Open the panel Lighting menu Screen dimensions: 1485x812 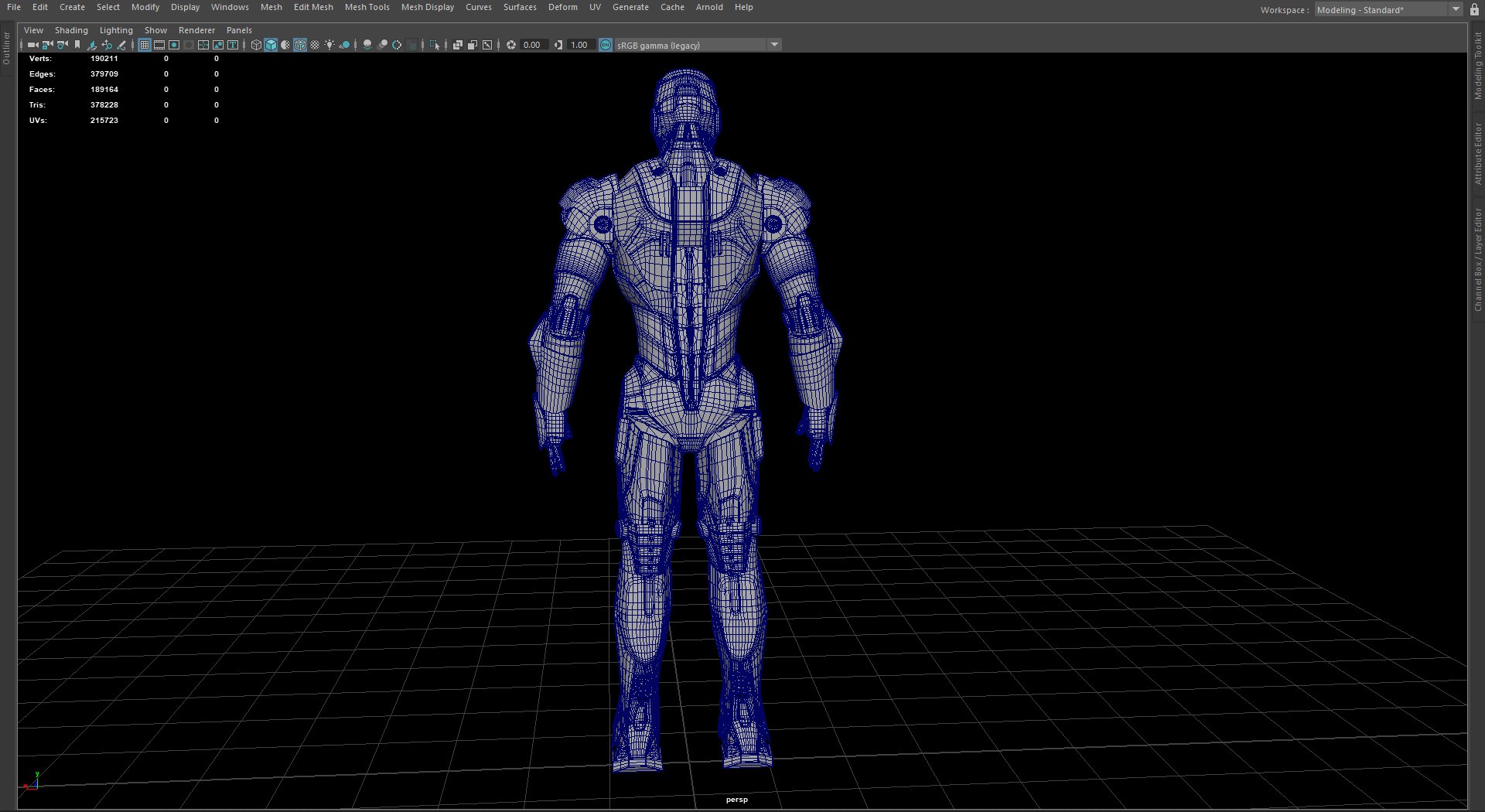point(116,30)
